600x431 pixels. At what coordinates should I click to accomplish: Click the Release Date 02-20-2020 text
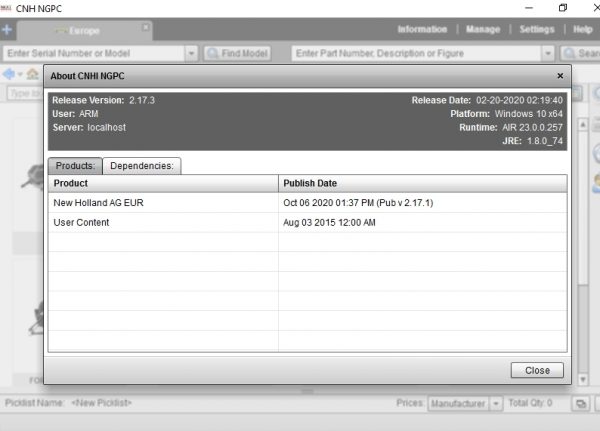click(x=487, y=100)
